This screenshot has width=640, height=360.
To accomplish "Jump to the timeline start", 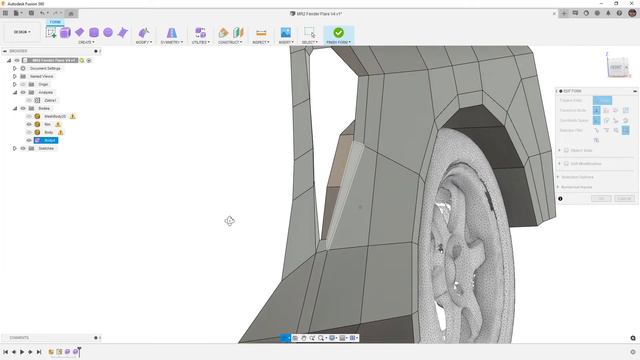I will [x=6, y=352].
